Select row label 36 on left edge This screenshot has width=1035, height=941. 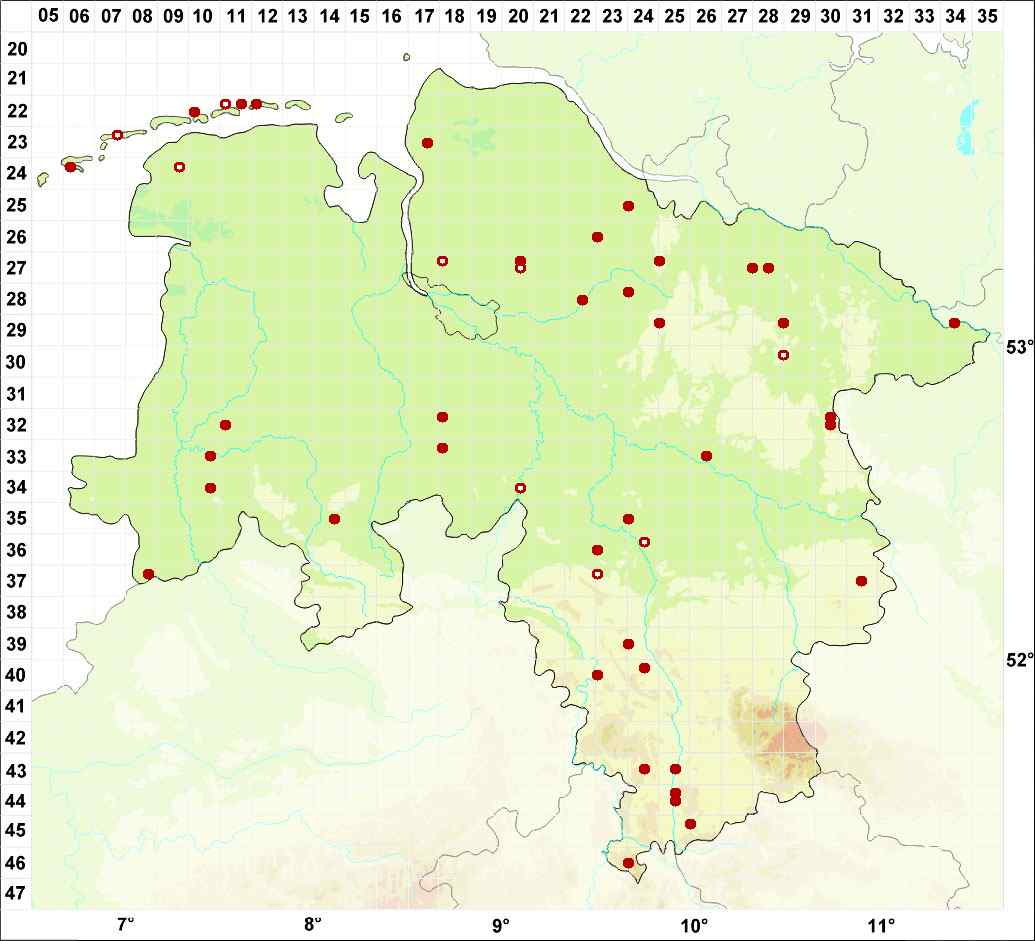click(x=17, y=550)
